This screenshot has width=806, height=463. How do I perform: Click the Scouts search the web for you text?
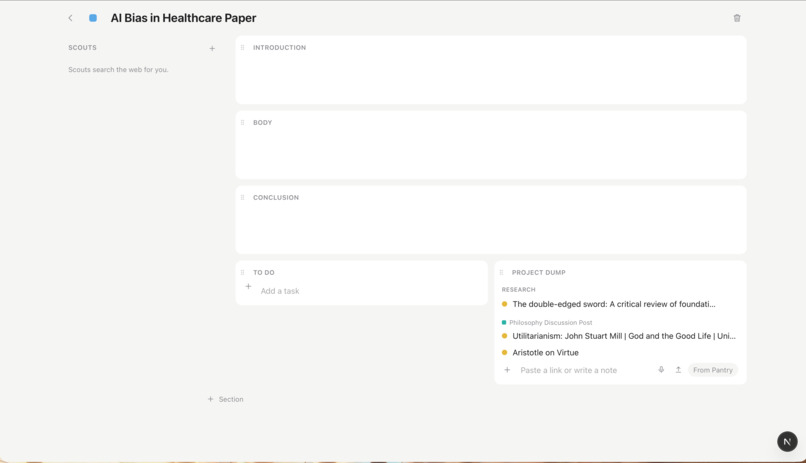coord(118,69)
